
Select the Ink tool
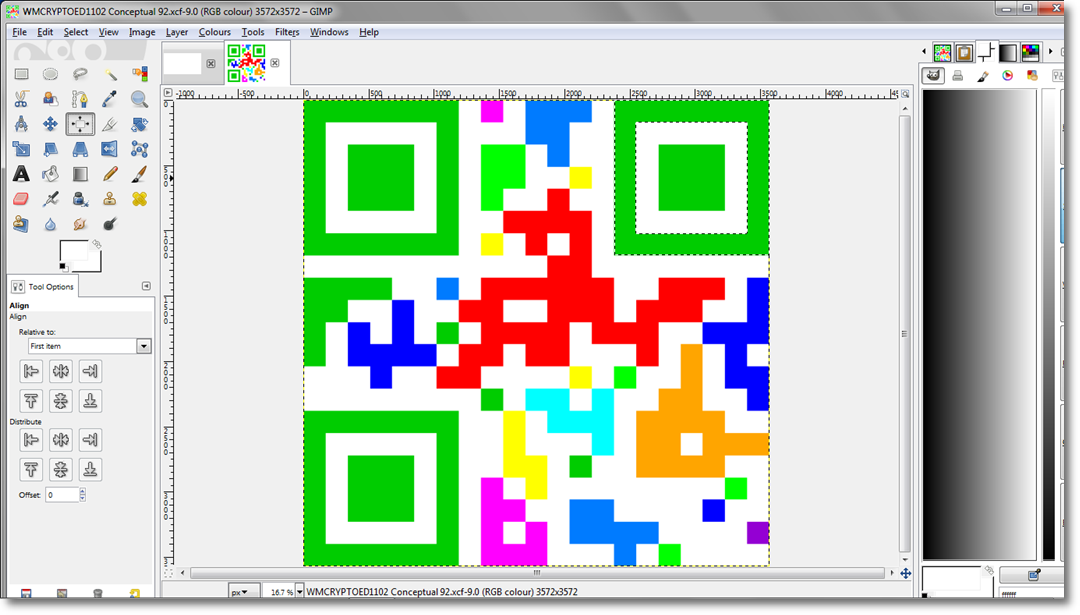(80, 199)
